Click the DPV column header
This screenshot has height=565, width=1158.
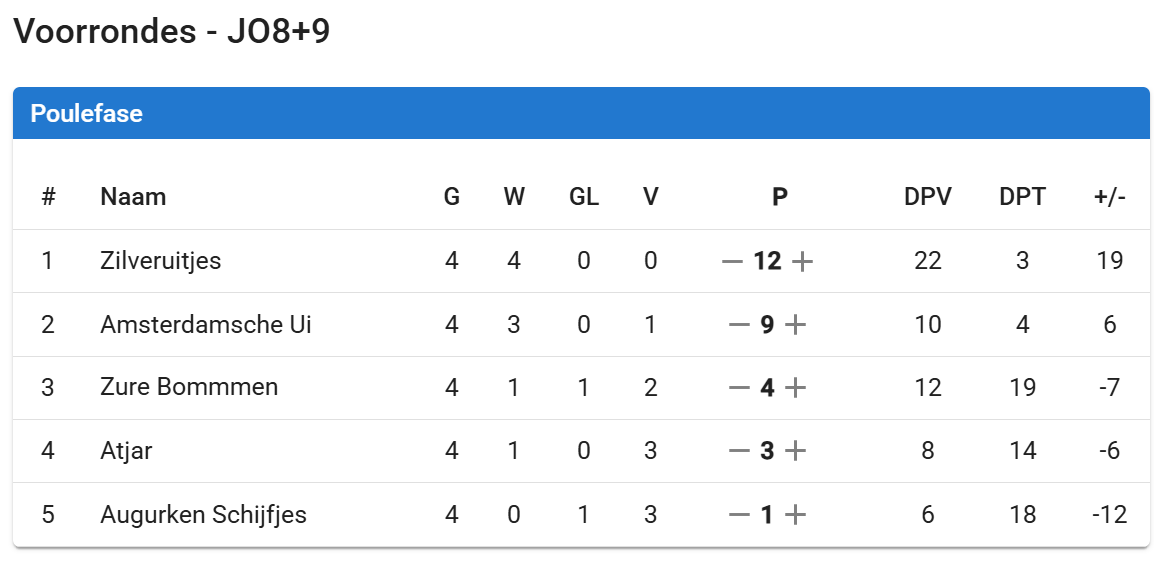pos(928,197)
